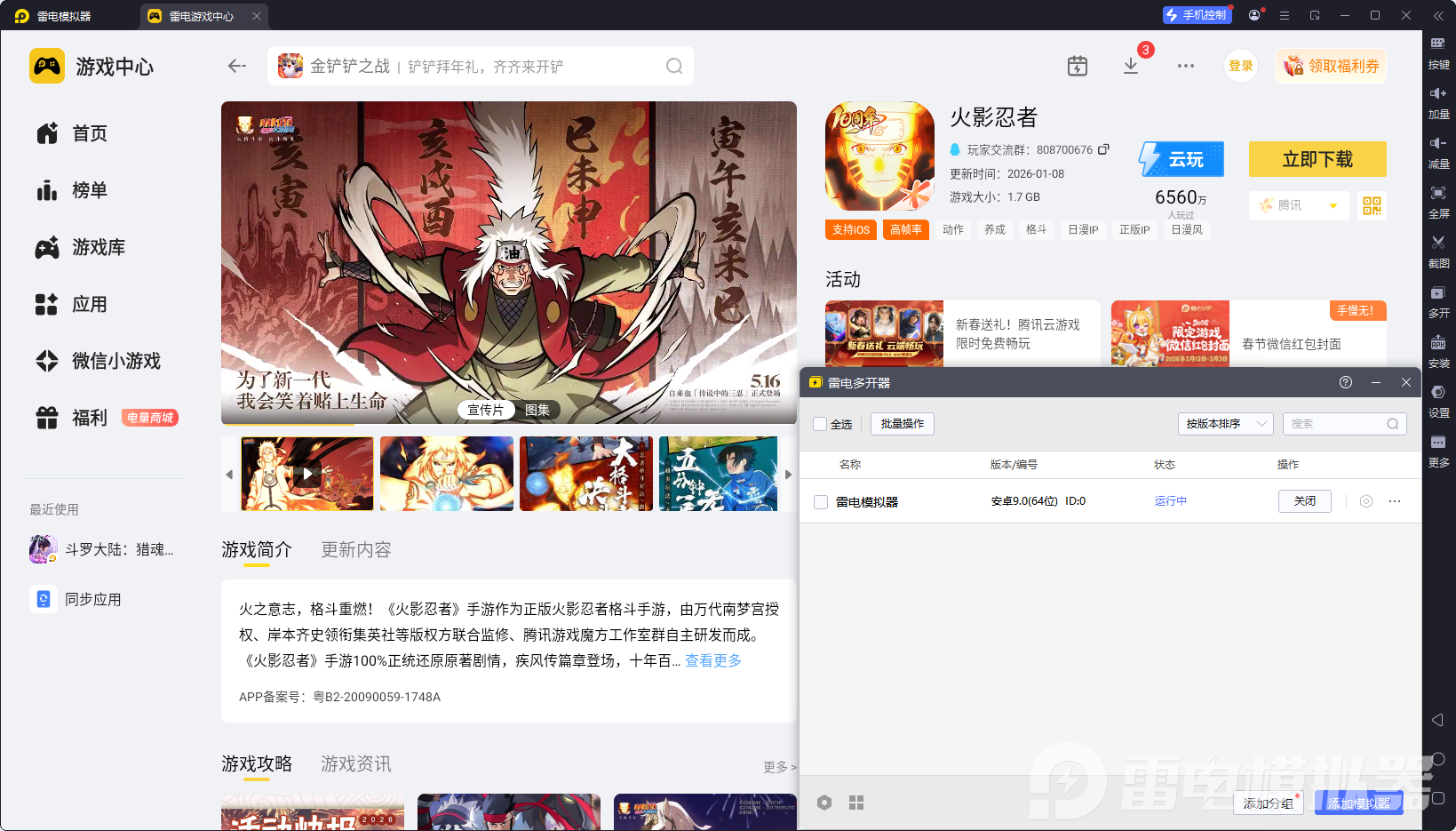Open more options for 雷电模拟器 row
The height and width of the screenshot is (831, 1456).
1395,501
